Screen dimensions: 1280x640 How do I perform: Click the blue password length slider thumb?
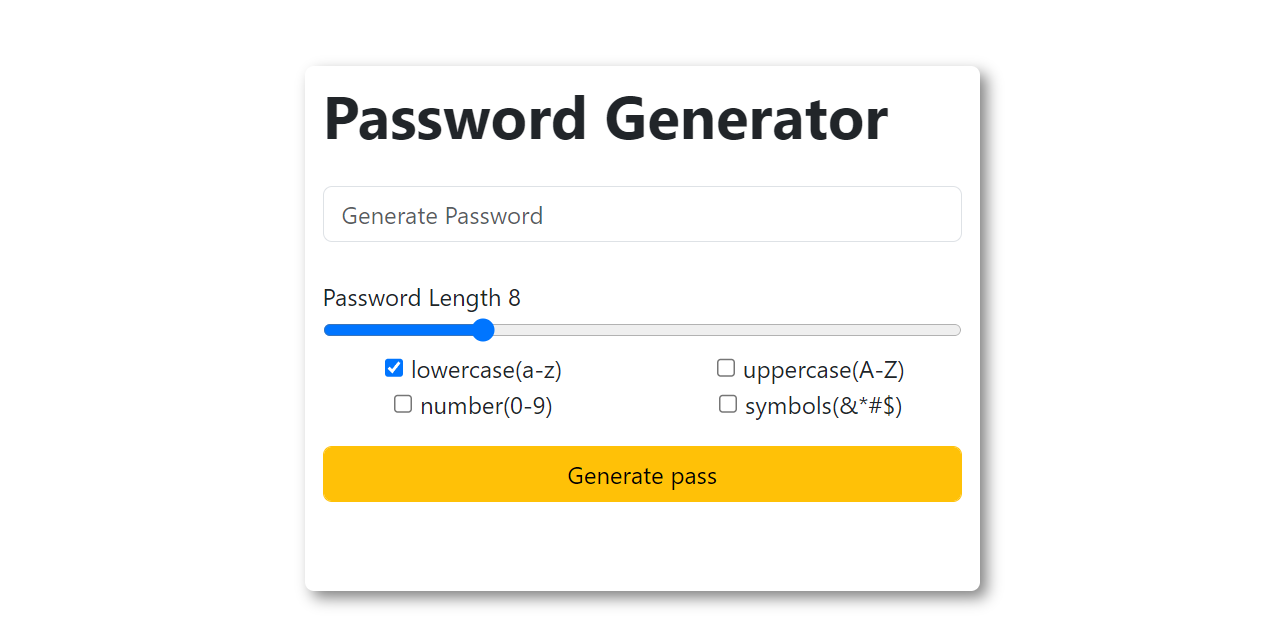(483, 330)
